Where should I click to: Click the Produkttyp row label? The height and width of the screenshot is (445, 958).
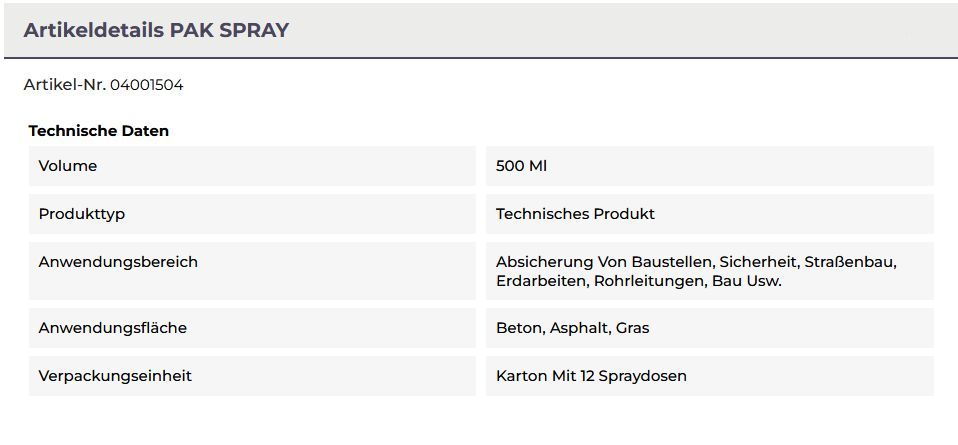pos(81,214)
